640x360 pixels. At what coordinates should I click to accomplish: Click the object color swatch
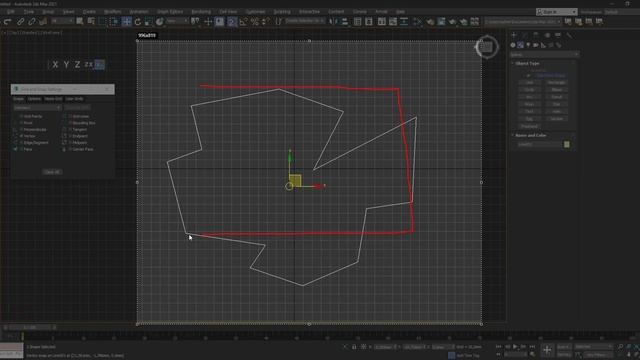567,144
